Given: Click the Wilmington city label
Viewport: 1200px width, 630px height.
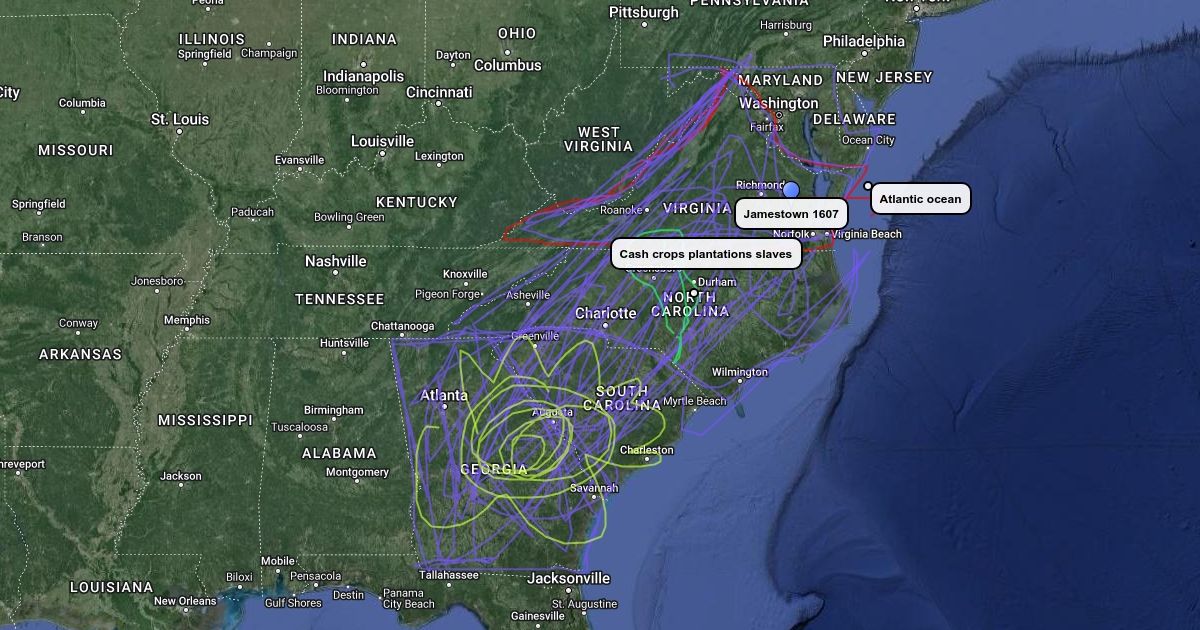Looking at the screenshot, I should 740,372.
